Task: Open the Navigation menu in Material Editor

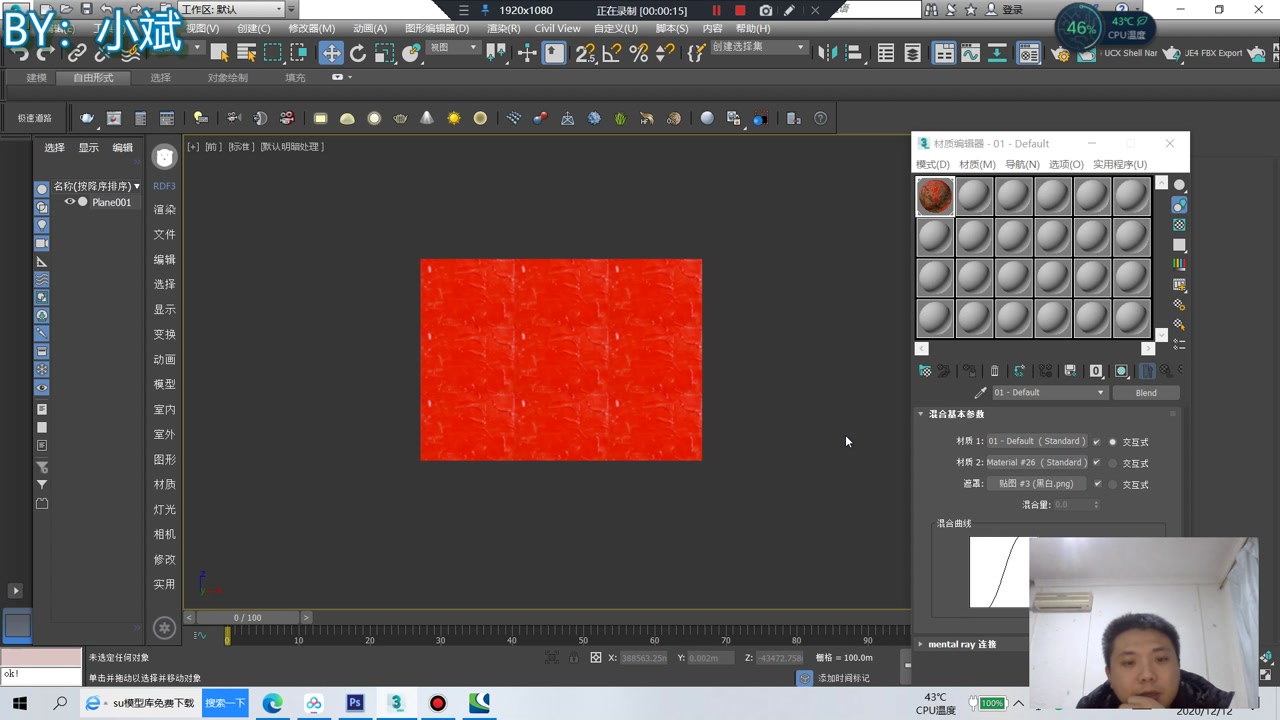Action: pos(1022,164)
